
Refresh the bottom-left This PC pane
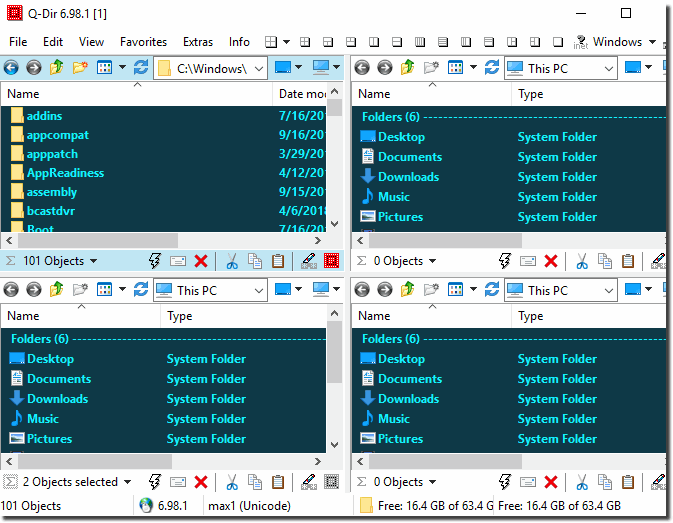141,290
